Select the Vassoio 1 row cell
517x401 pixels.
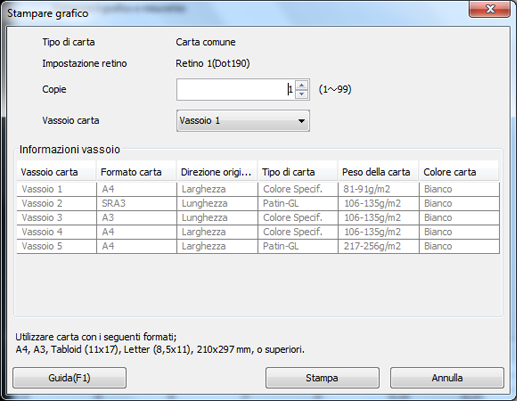pos(56,189)
